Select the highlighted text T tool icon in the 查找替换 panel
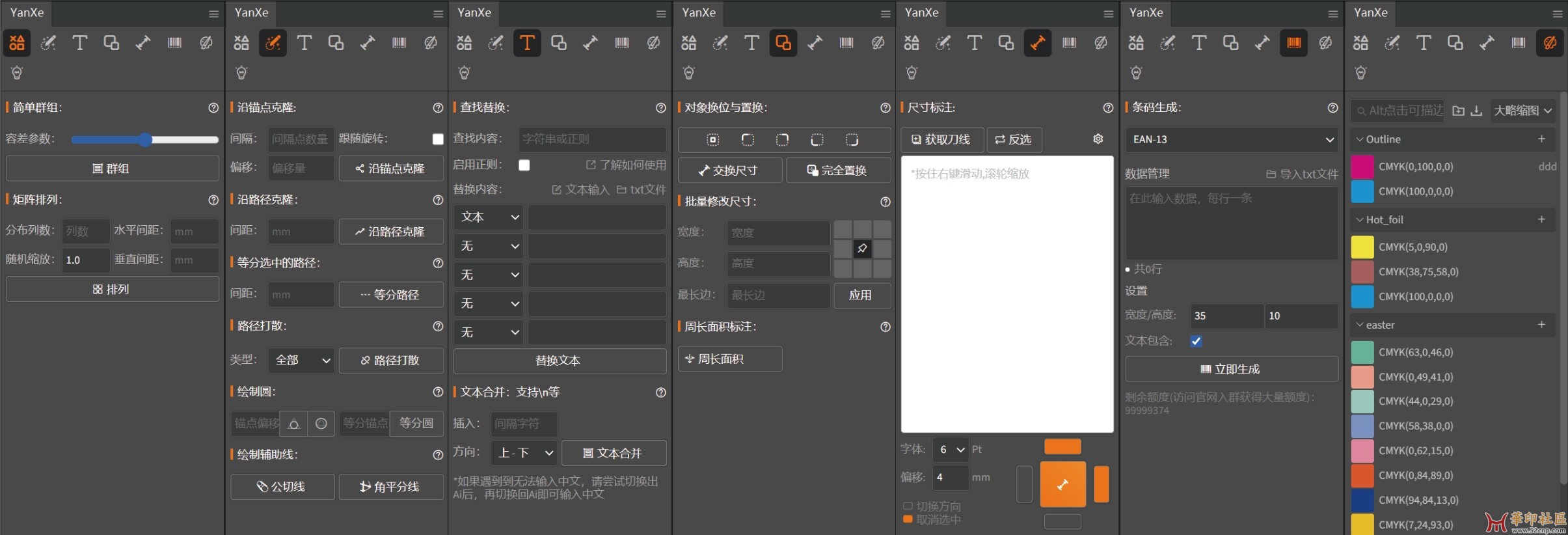Screen dimensions: 1568x535 [527, 43]
